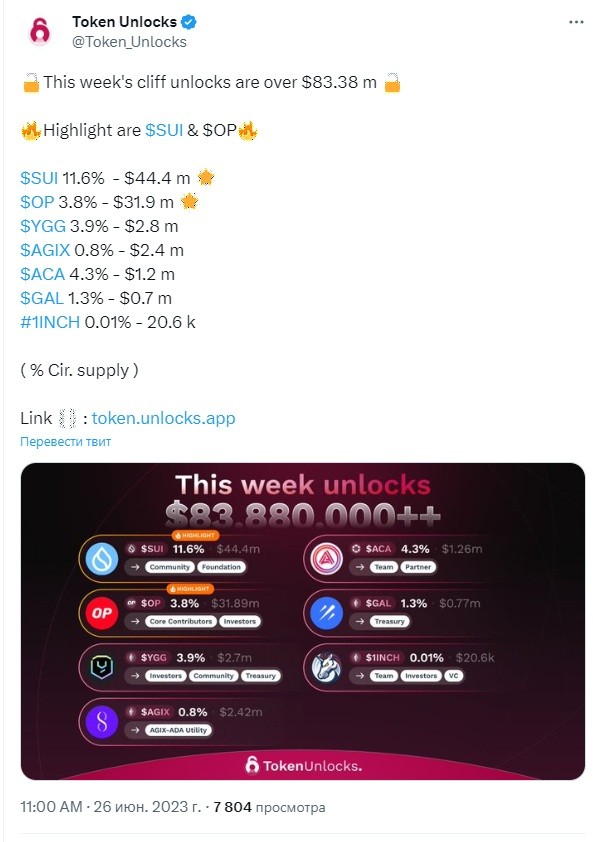Open the tweet timestamp 11:00 AM link
The height and width of the screenshot is (842, 593).
[x=52, y=807]
